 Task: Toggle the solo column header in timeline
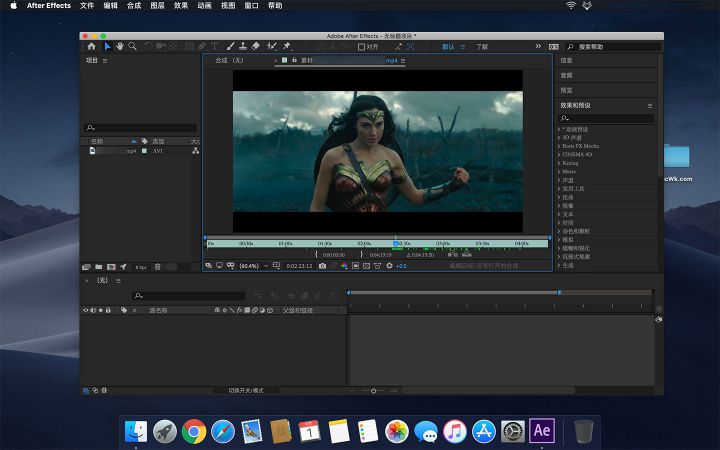[x=101, y=310]
